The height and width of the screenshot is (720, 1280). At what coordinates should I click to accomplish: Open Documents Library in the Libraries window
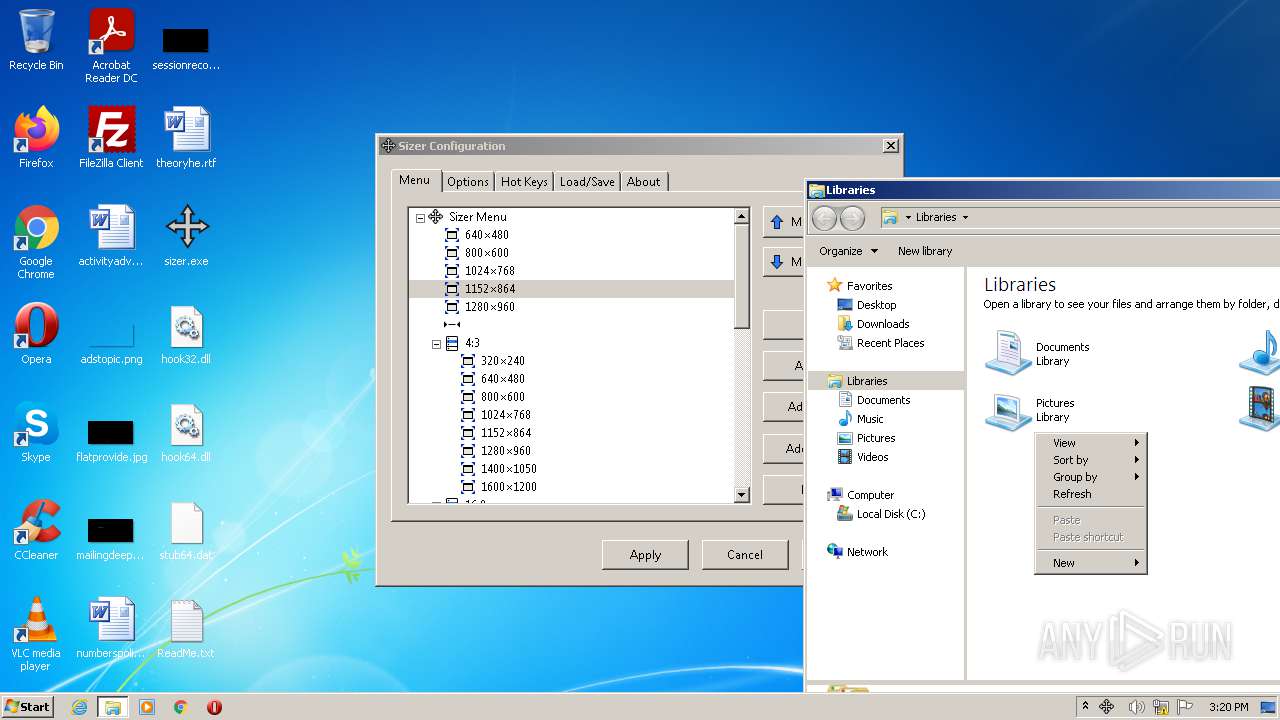click(1038, 353)
